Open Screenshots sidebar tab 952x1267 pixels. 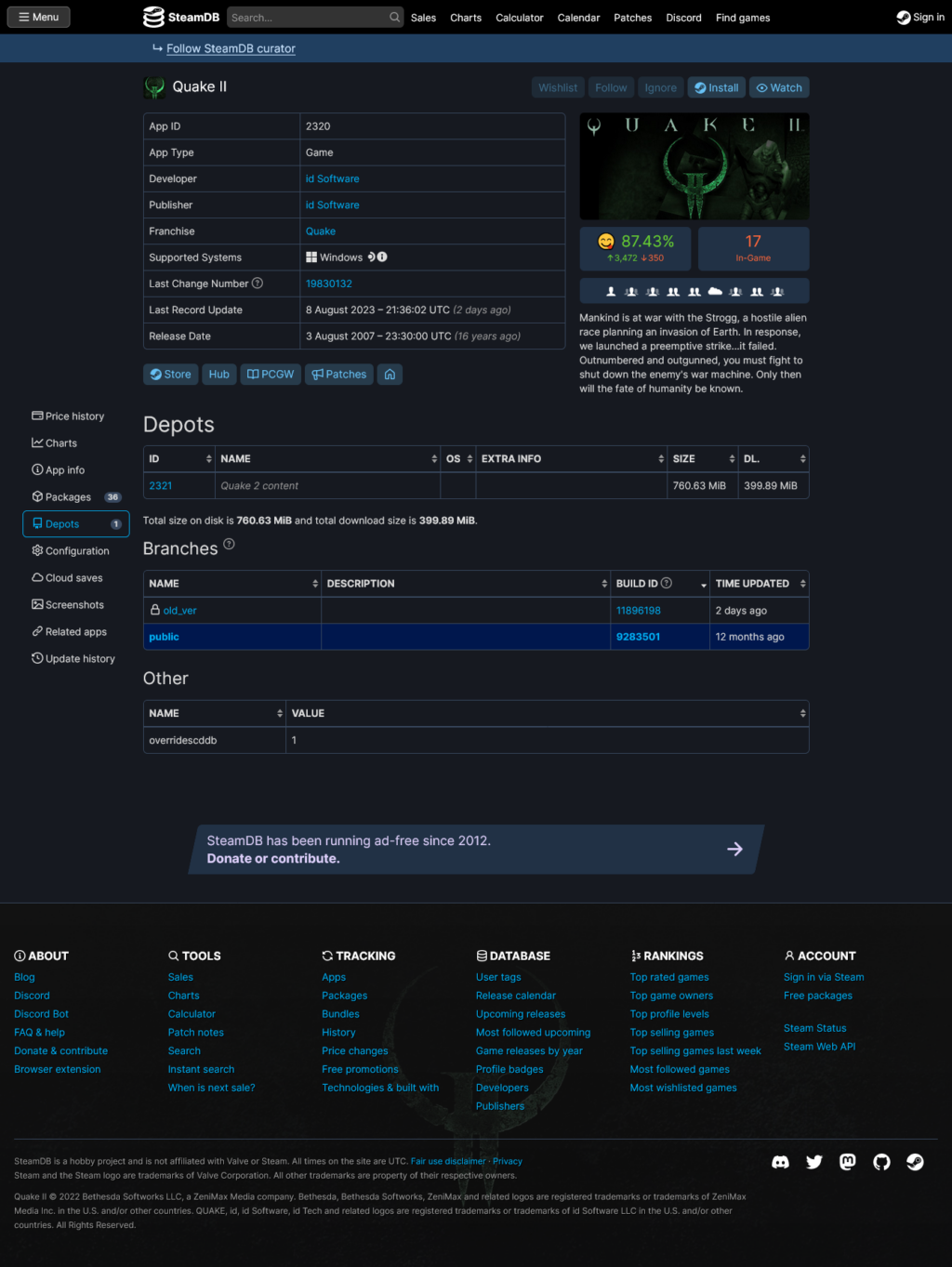(x=75, y=605)
